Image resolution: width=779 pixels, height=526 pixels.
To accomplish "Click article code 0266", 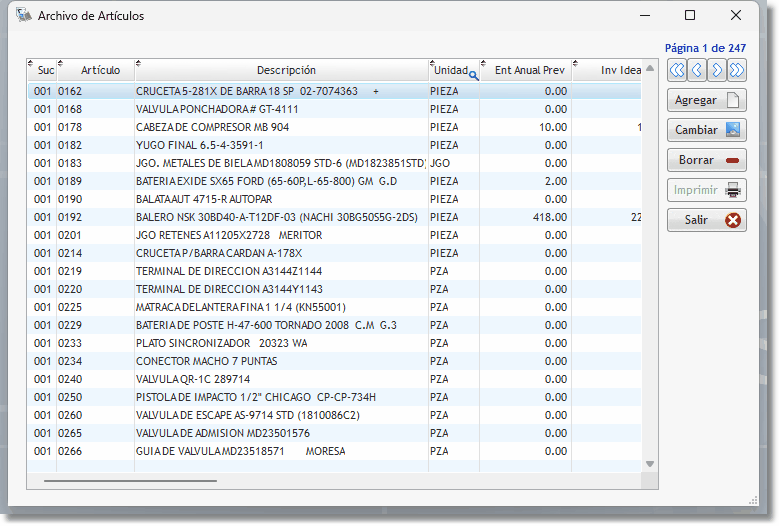I will [x=70, y=451].
